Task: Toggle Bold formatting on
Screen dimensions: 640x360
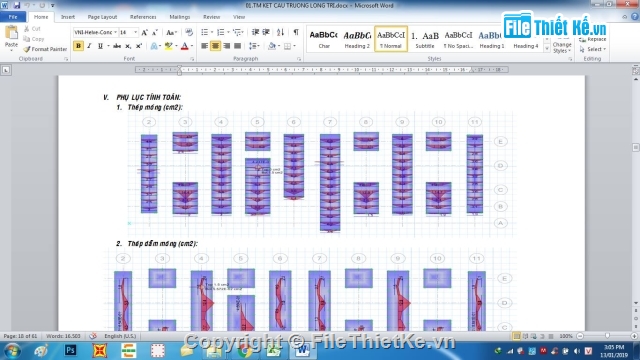Action: click(78, 46)
